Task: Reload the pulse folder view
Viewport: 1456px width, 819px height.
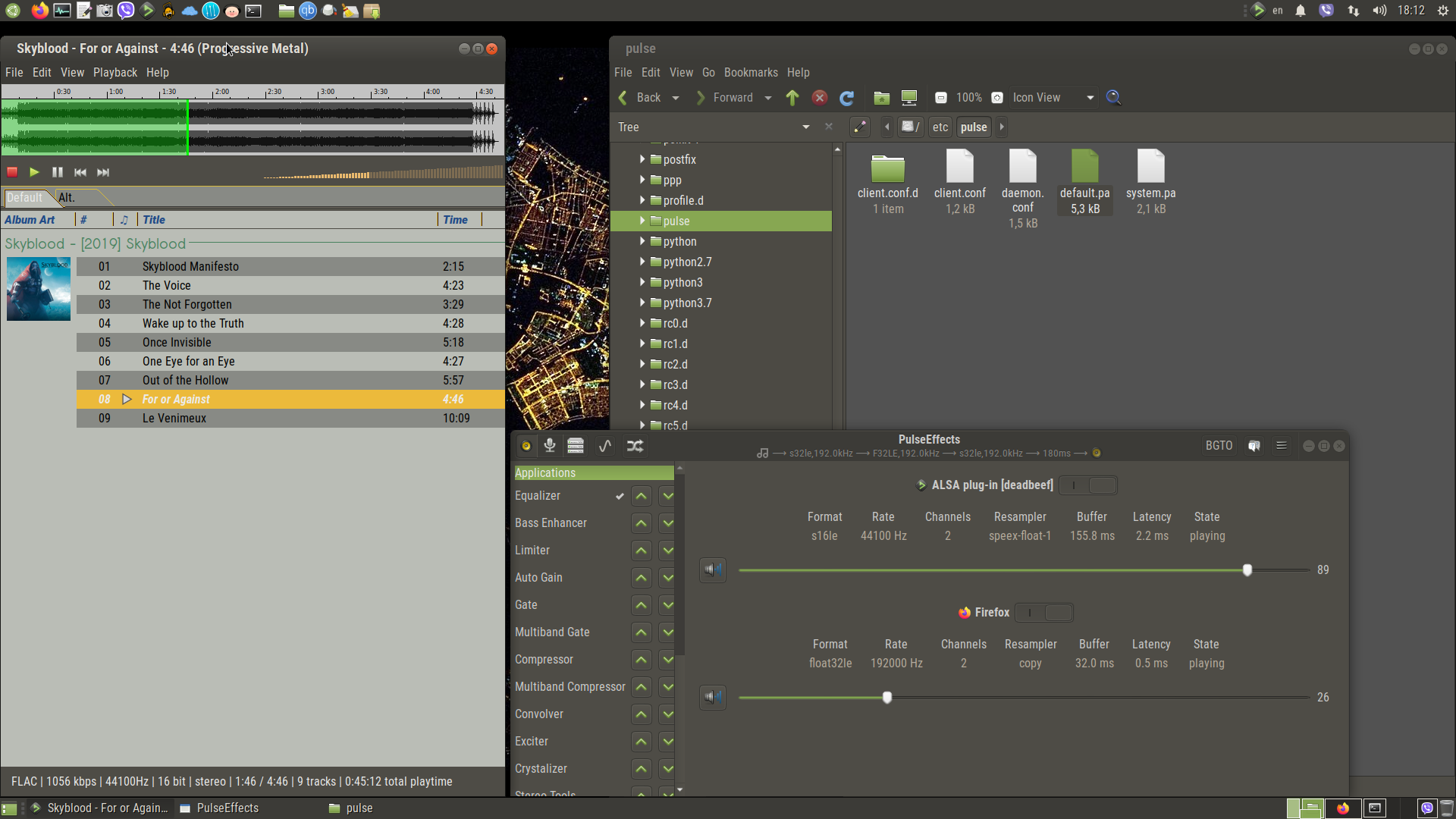Action: click(x=847, y=98)
